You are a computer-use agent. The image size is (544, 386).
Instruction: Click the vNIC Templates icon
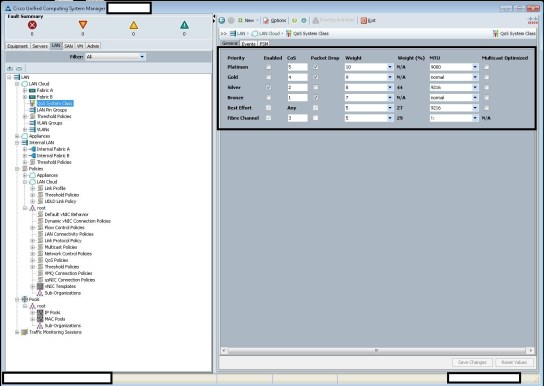(40, 286)
